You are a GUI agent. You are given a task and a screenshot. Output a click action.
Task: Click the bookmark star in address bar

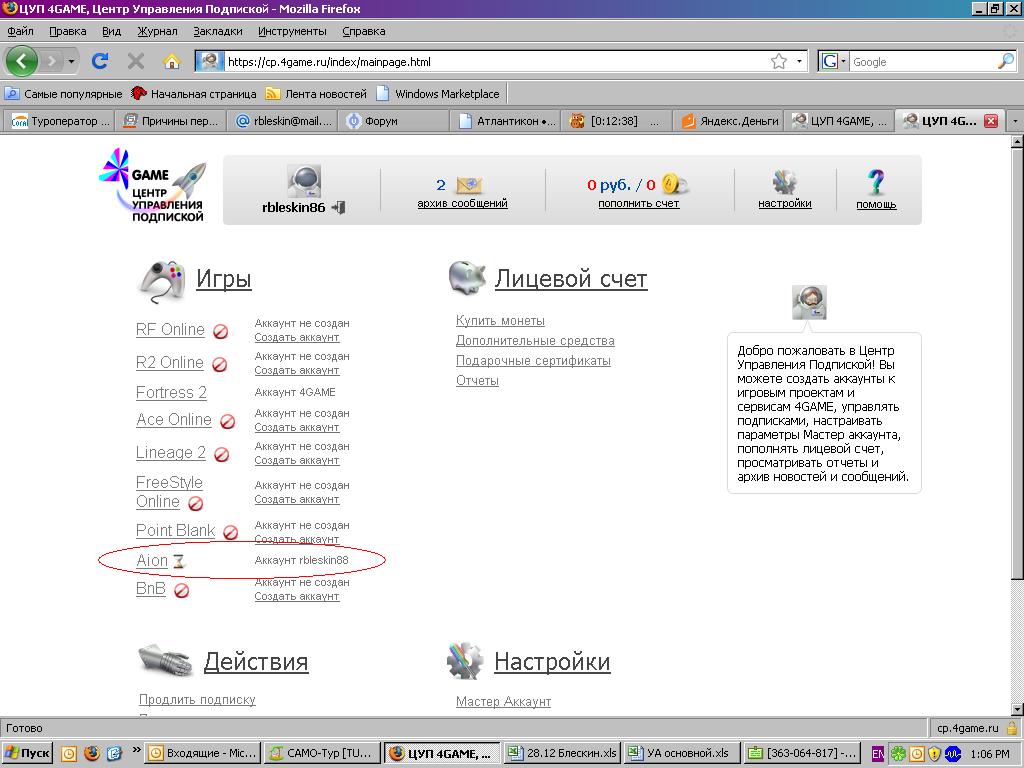779,62
